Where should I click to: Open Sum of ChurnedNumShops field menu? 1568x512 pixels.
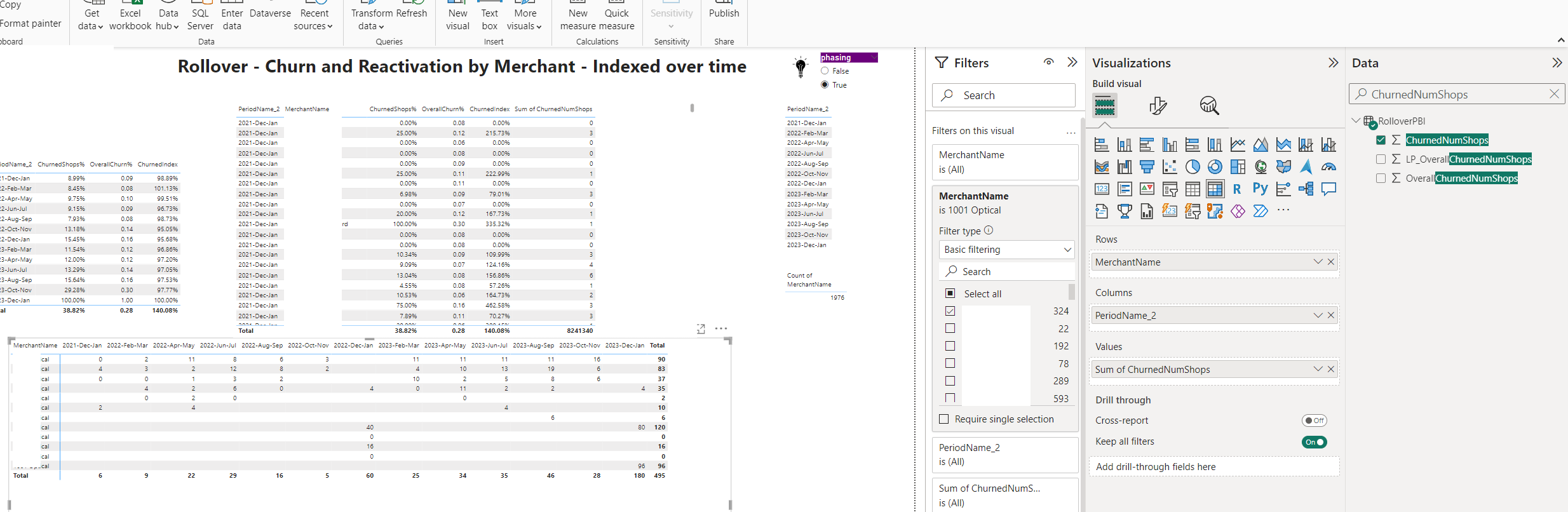(x=1318, y=370)
